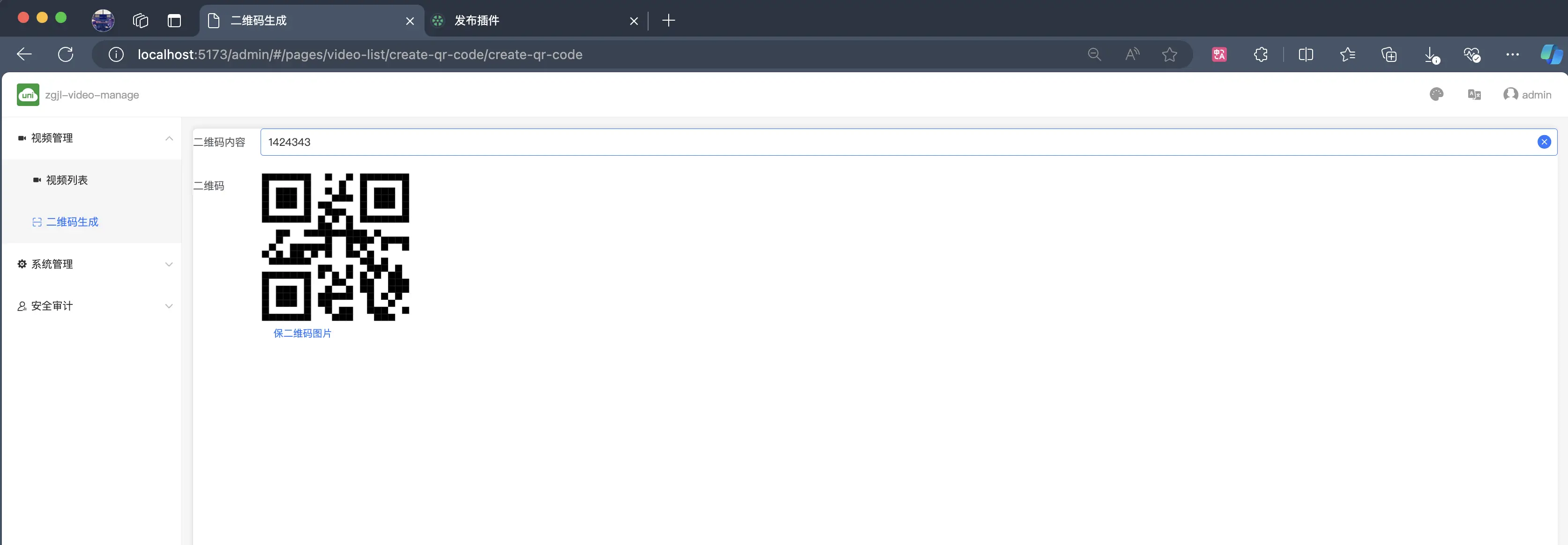Image resolution: width=1568 pixels, height=545 pixels.
Task: Switch interface language icon
Action: coord(1474,94)
